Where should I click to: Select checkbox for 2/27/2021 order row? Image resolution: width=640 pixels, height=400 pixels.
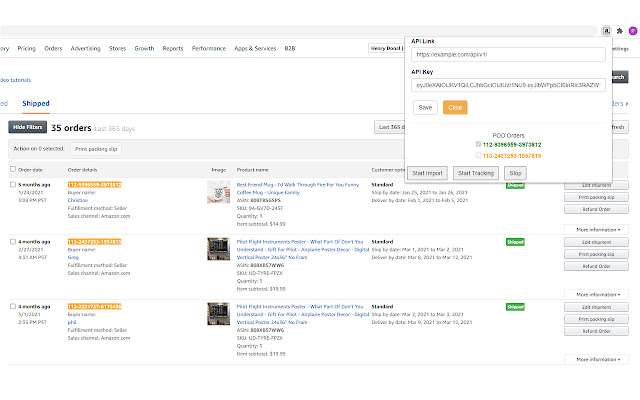(x=13, y=242)
